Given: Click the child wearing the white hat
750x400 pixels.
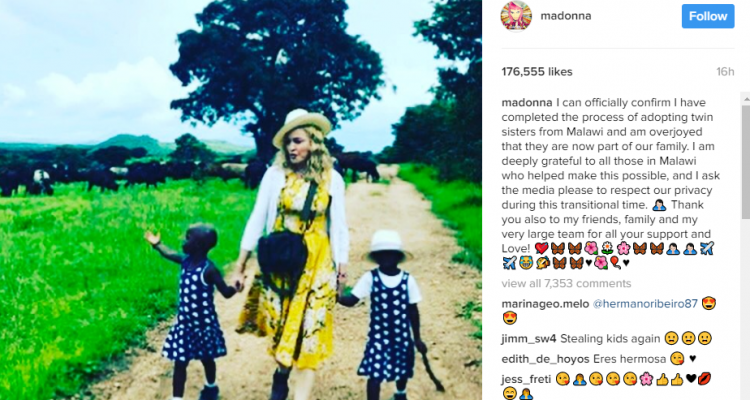Looking at the screenshot, I should pos(386,311).
